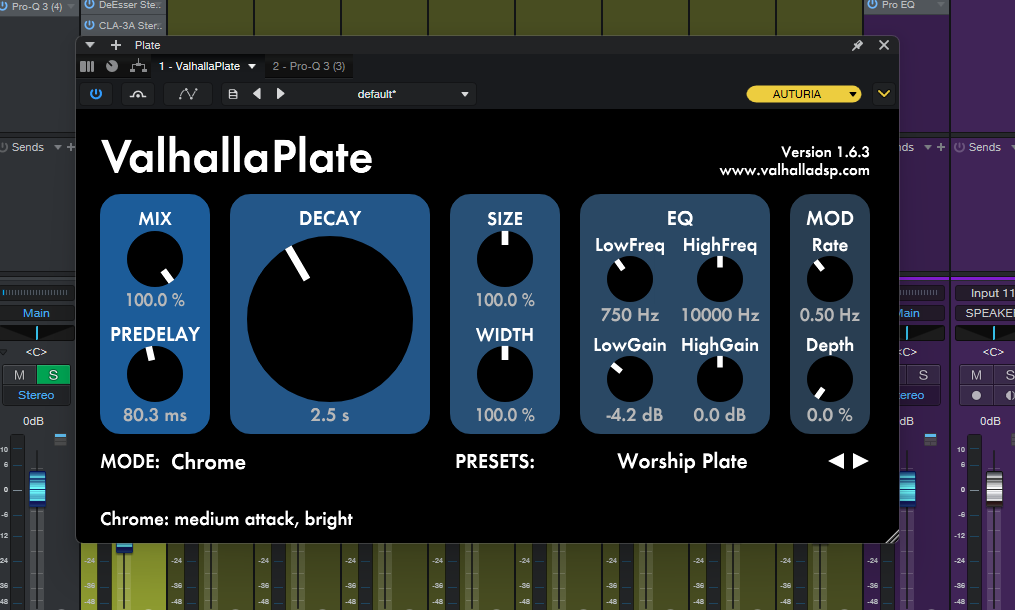Screen dimensions: 1015x610
Task: Add insert with plus icon beside Plate
Action: [x=116, y=45]
